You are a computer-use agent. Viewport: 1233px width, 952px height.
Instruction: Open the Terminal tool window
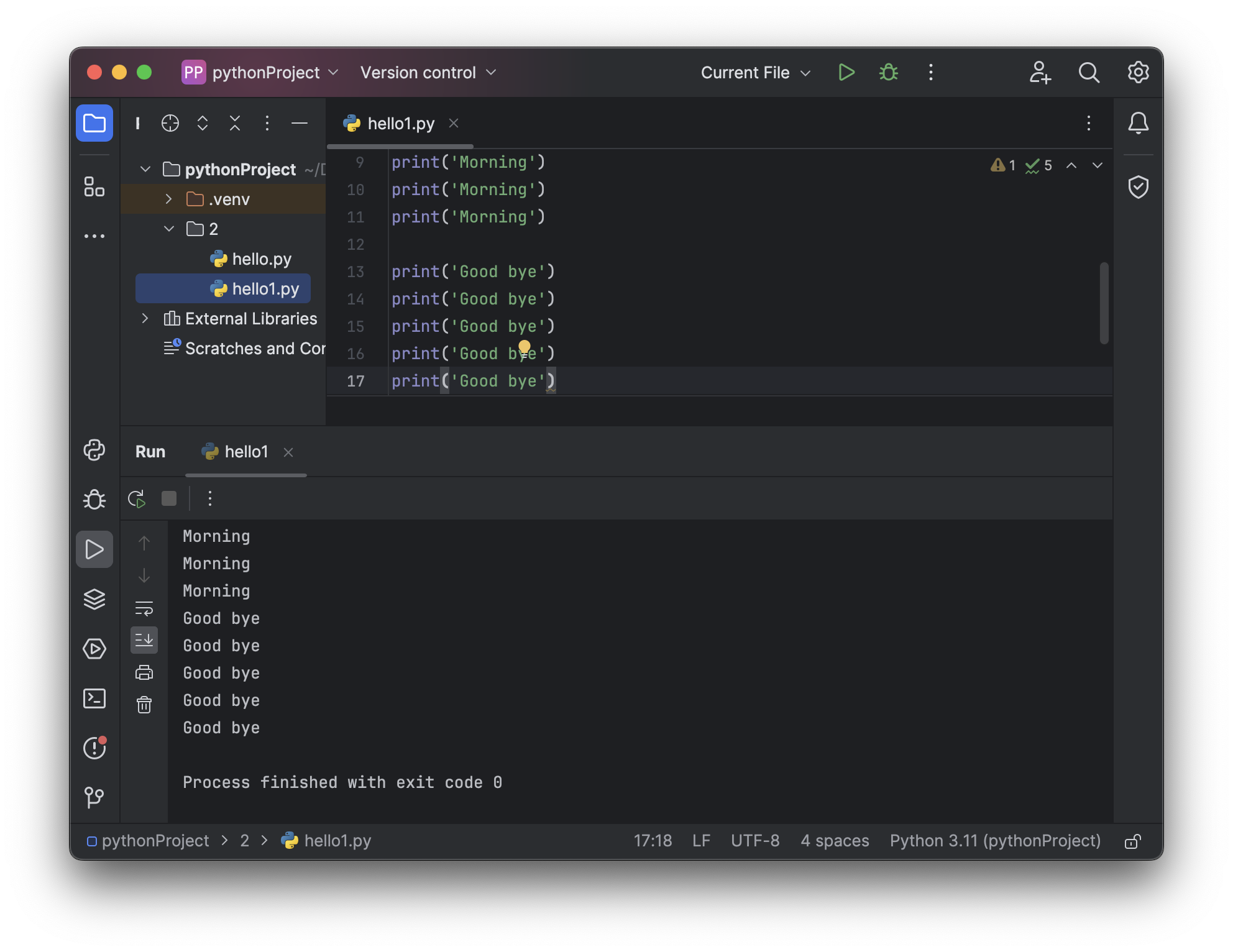click(x=94, y=698)
